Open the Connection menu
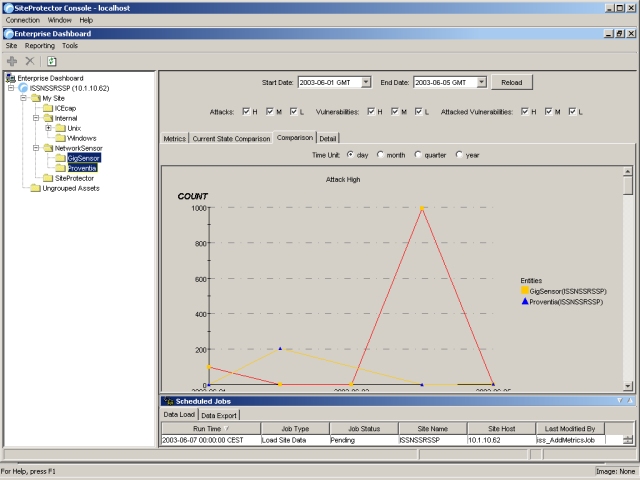The image size is (640, 480). point(22,20)
